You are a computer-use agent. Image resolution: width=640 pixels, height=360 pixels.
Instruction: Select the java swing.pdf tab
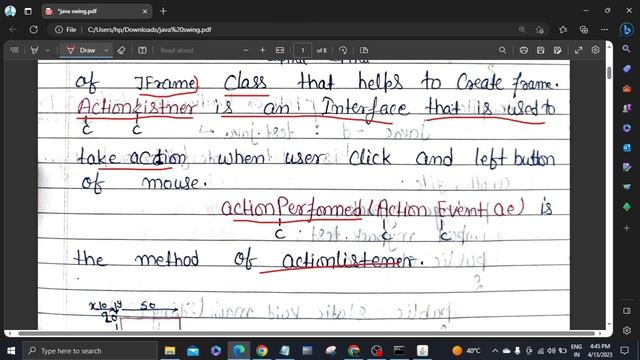tap(97, 11)
